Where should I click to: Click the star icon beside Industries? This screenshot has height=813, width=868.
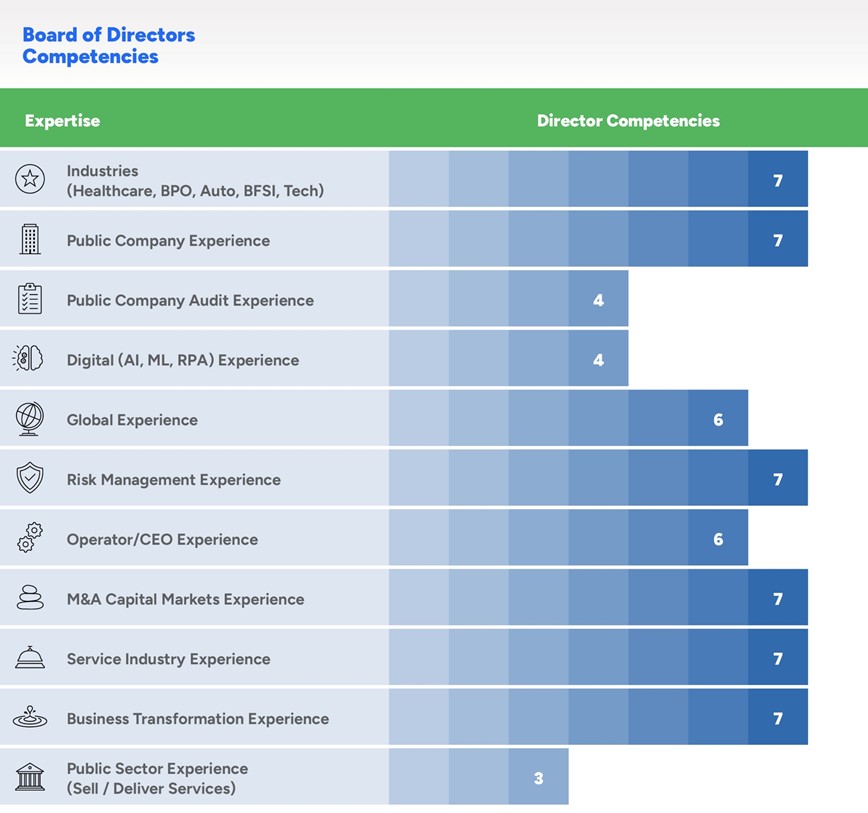tap(30, 179)
